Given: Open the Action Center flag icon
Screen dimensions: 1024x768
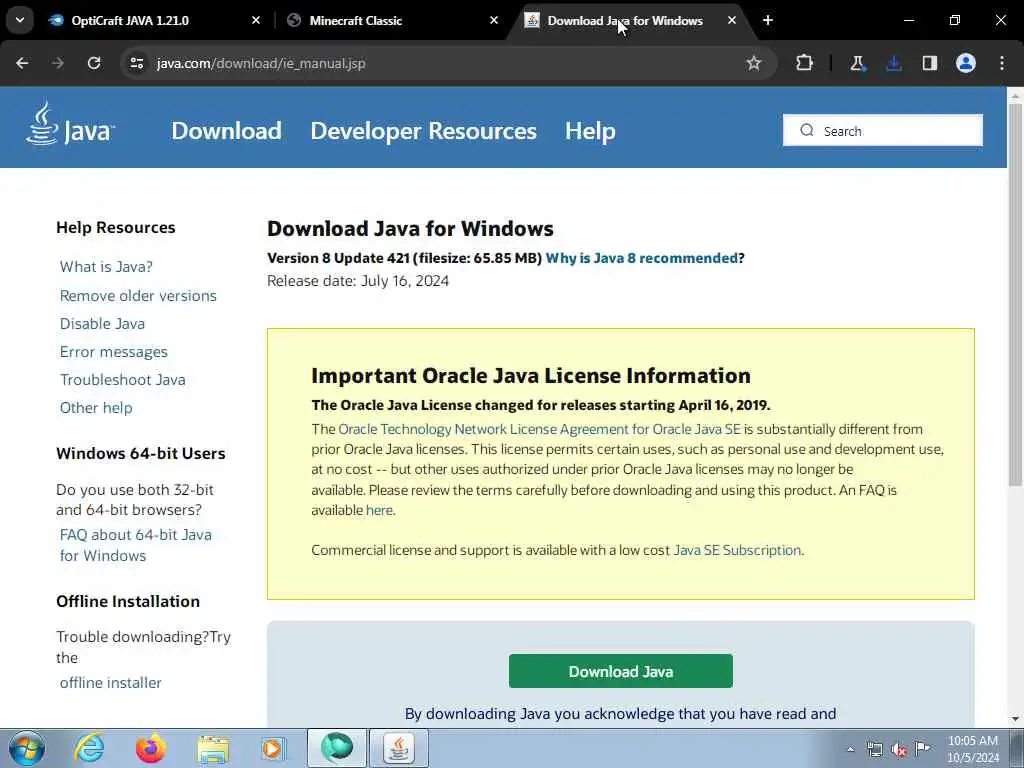Looking at the screenshot, I should pyautogui.click(x=922, y=748).
